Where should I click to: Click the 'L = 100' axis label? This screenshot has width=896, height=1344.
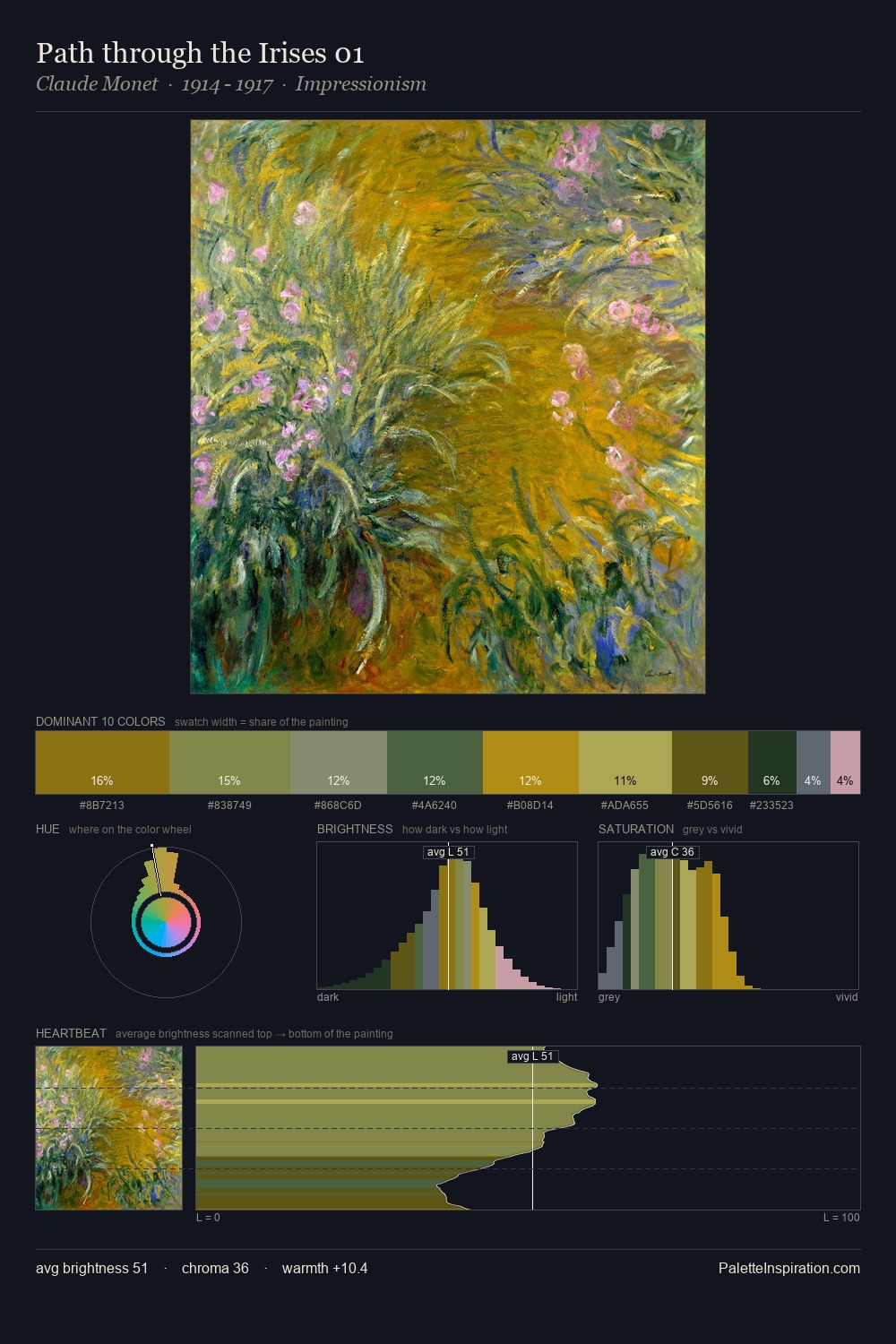[x=841, y=1218]
